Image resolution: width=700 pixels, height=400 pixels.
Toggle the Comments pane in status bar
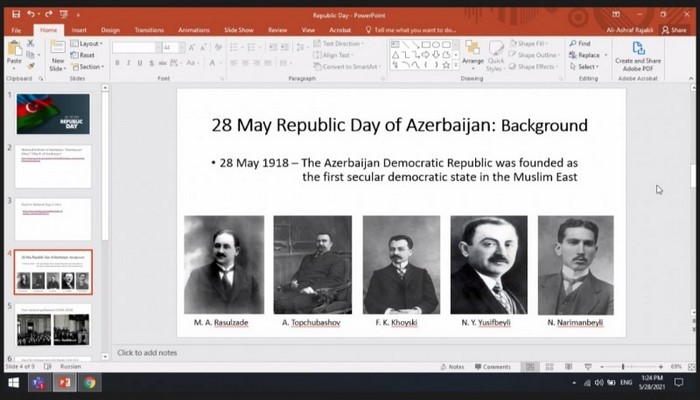[x=491, y=367]
